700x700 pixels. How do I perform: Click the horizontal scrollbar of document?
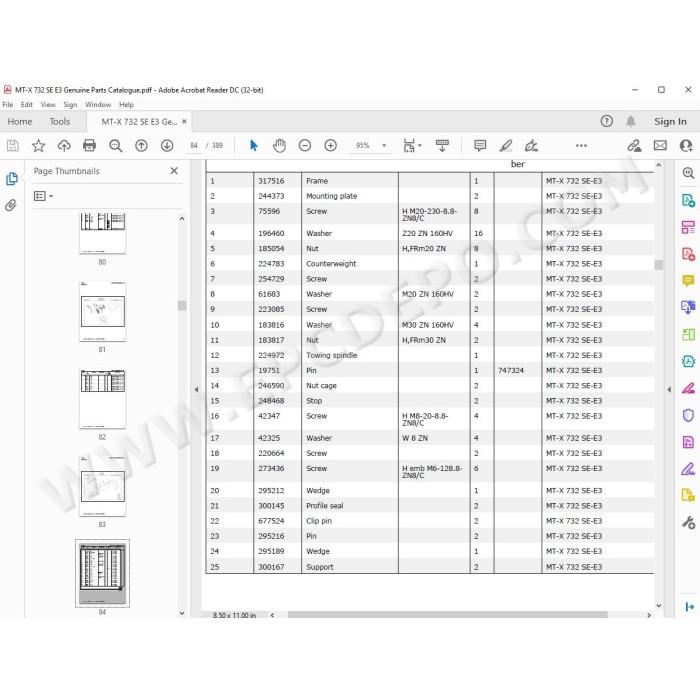point(447,615)
